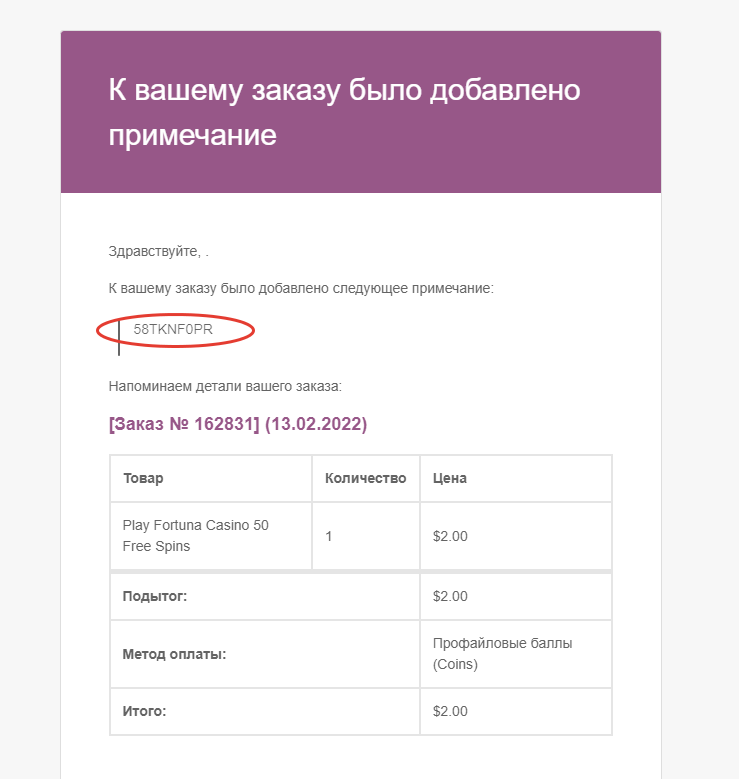Click the quantity value 1 in the product row
739x779 pixels.
(329, 536)
